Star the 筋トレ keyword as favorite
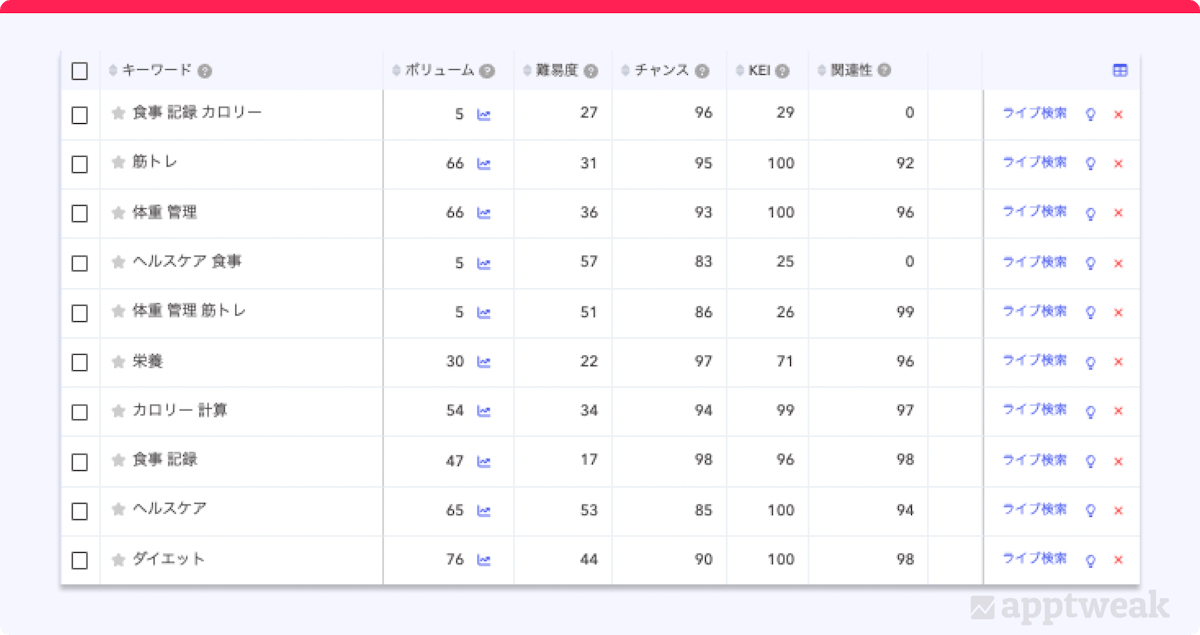The image size is (1200, 635). click(118, 163)
